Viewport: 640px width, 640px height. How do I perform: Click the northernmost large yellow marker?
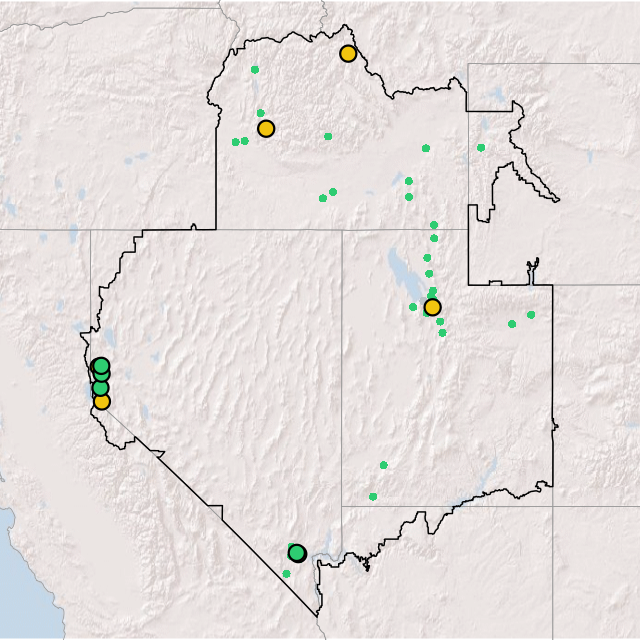(x=347, y=54)
